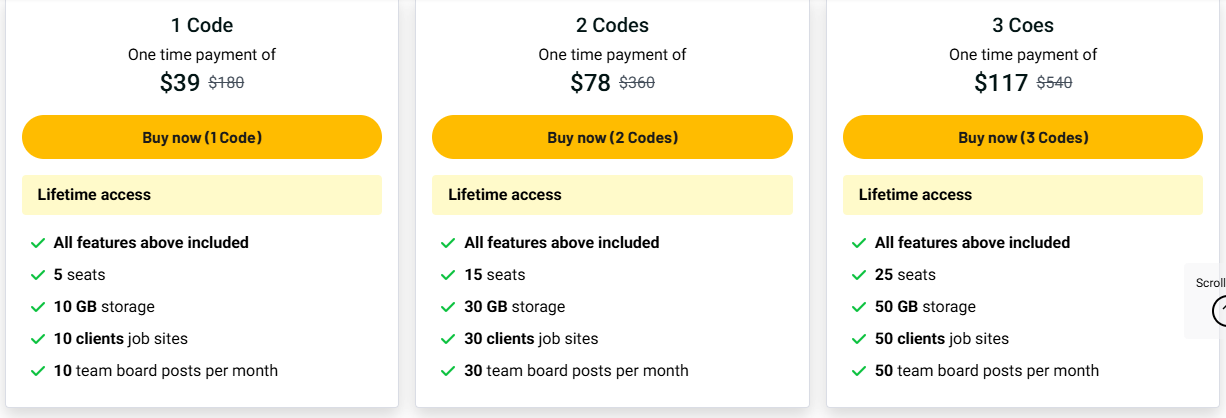Click the checkmark beside 25 seats

click(x=859, y=275)
